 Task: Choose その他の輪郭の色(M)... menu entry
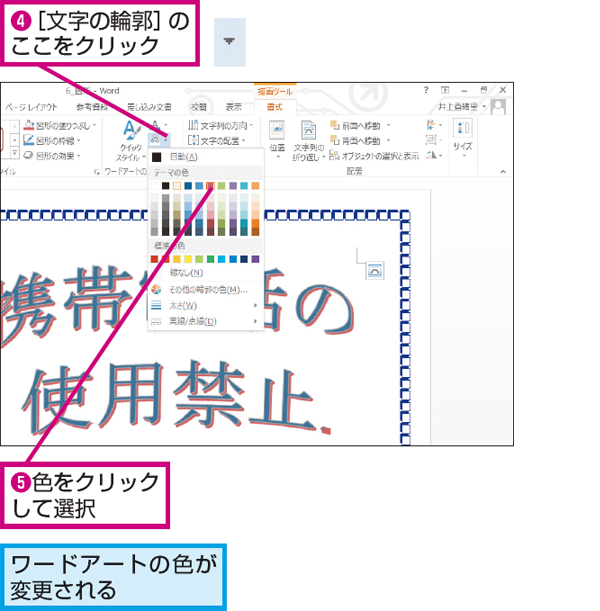tap(206, 290)
